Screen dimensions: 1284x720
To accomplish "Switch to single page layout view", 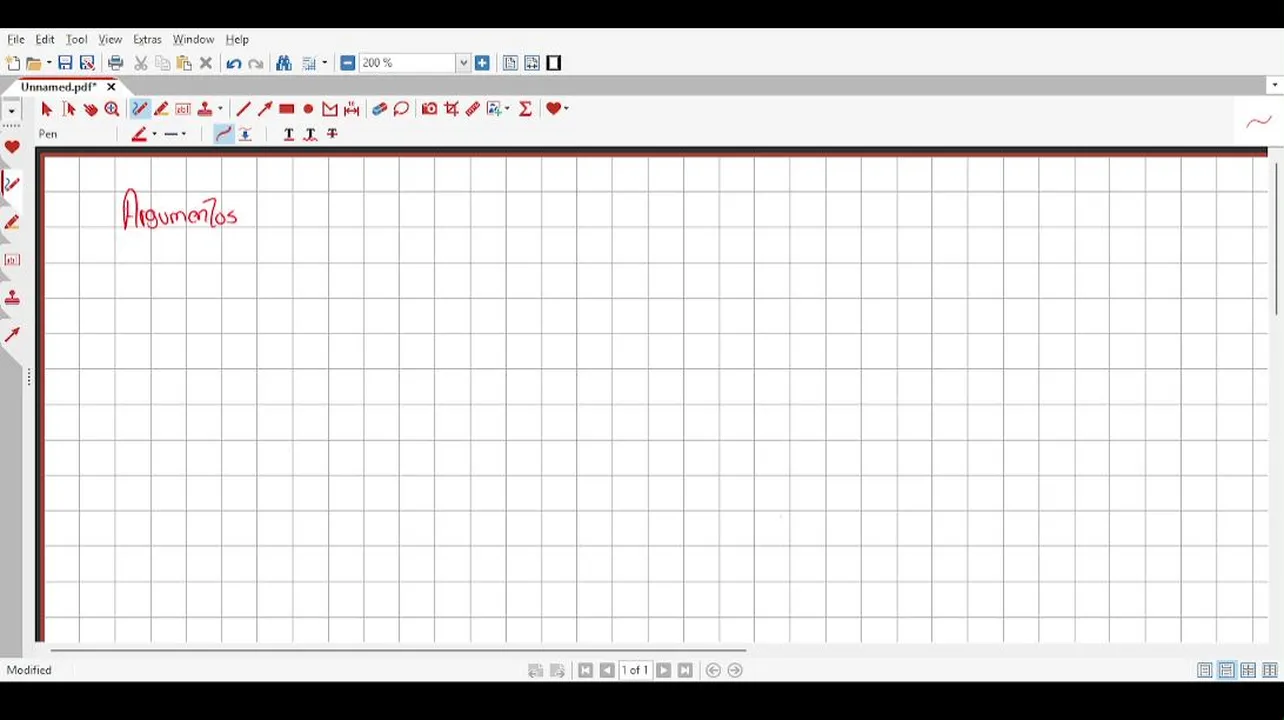I will click(x=1205, y=670).
